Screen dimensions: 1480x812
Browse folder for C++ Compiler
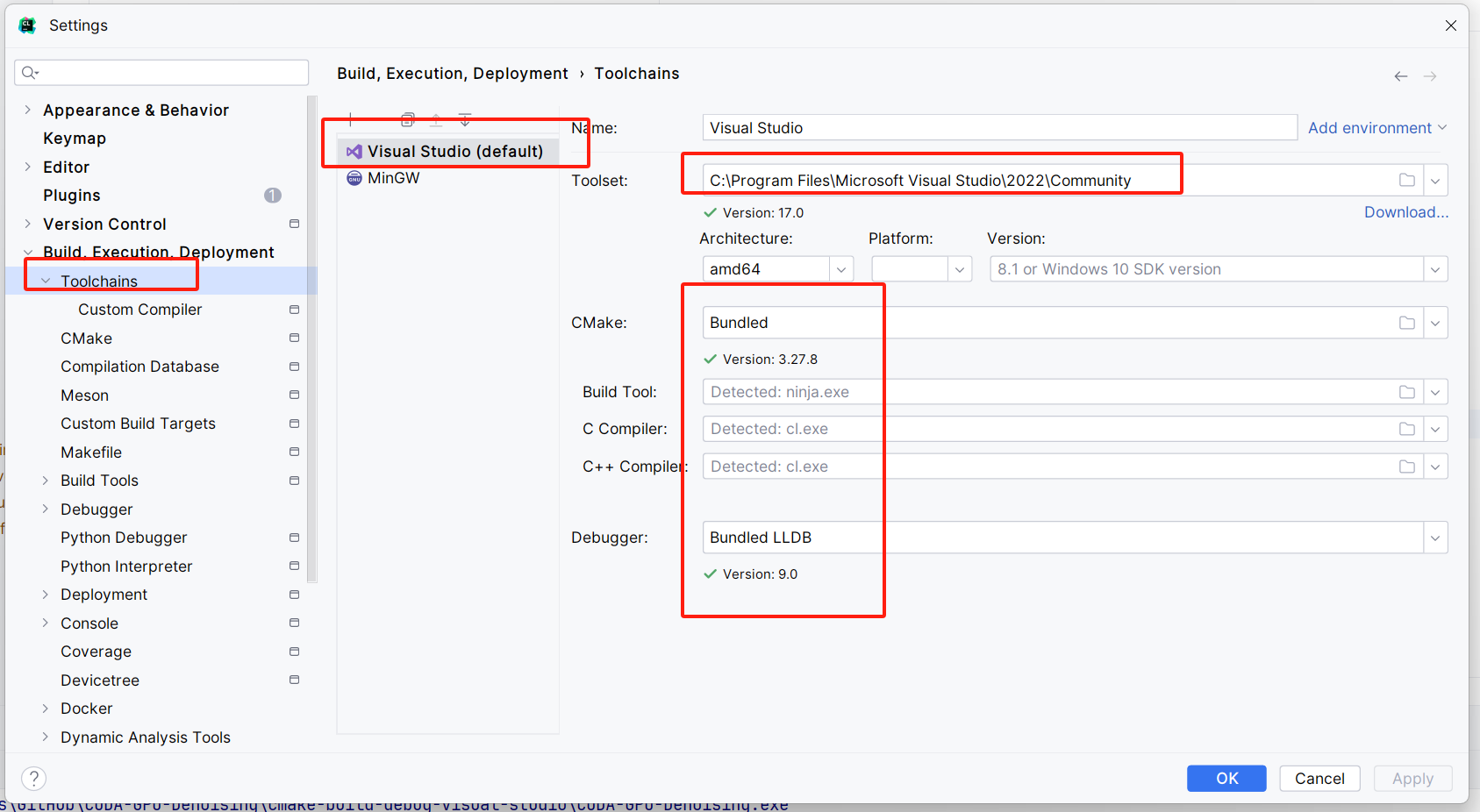1407,467
